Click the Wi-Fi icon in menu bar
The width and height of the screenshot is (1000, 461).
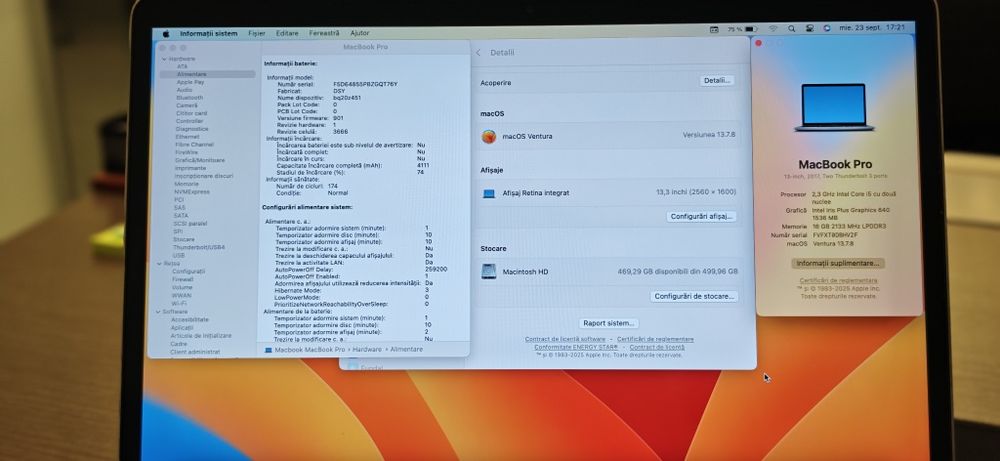point(774,29)
